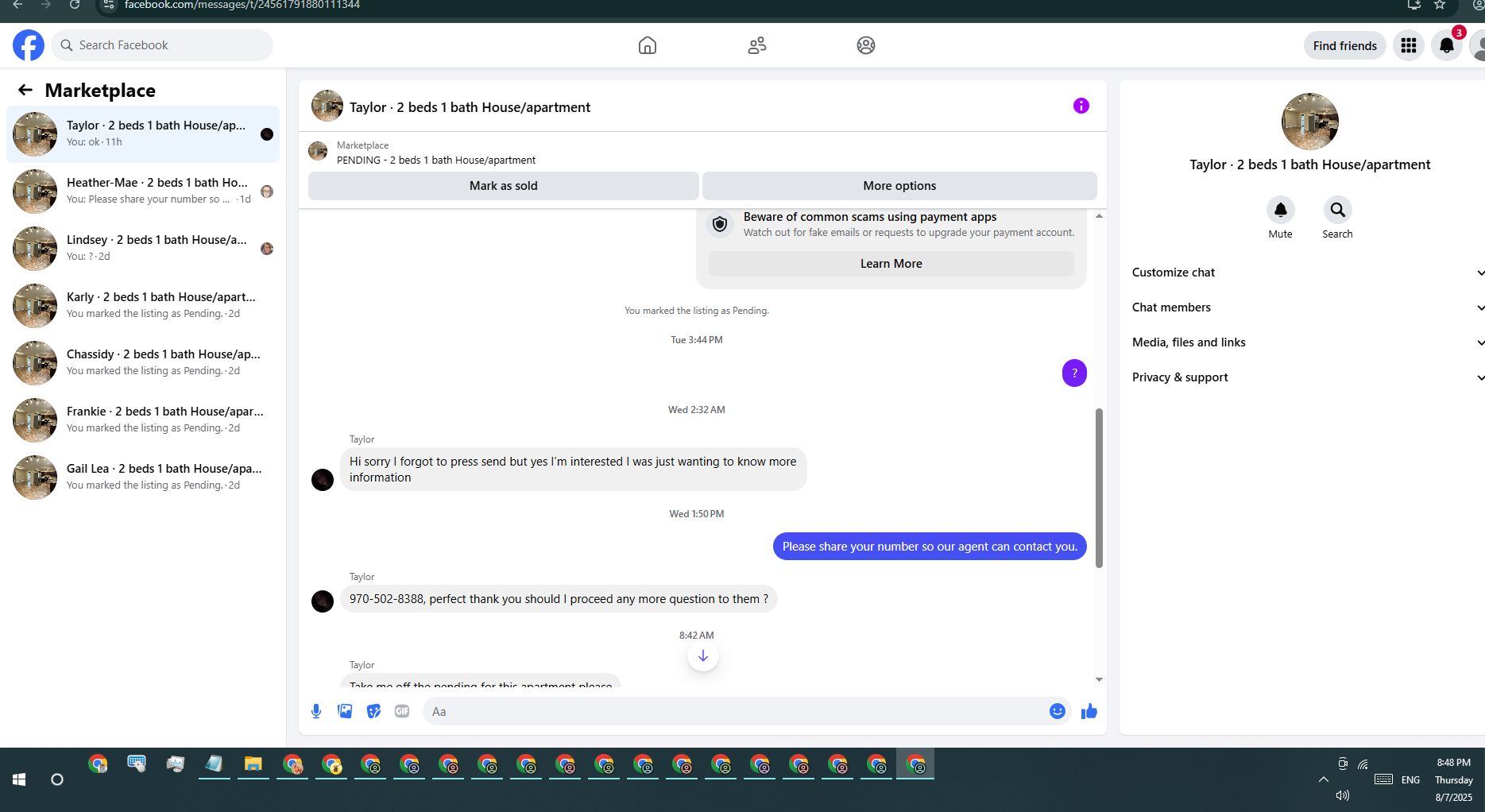Open the notifications bell
Screen dimensions: 1485x812
[x=1447, y=45]
